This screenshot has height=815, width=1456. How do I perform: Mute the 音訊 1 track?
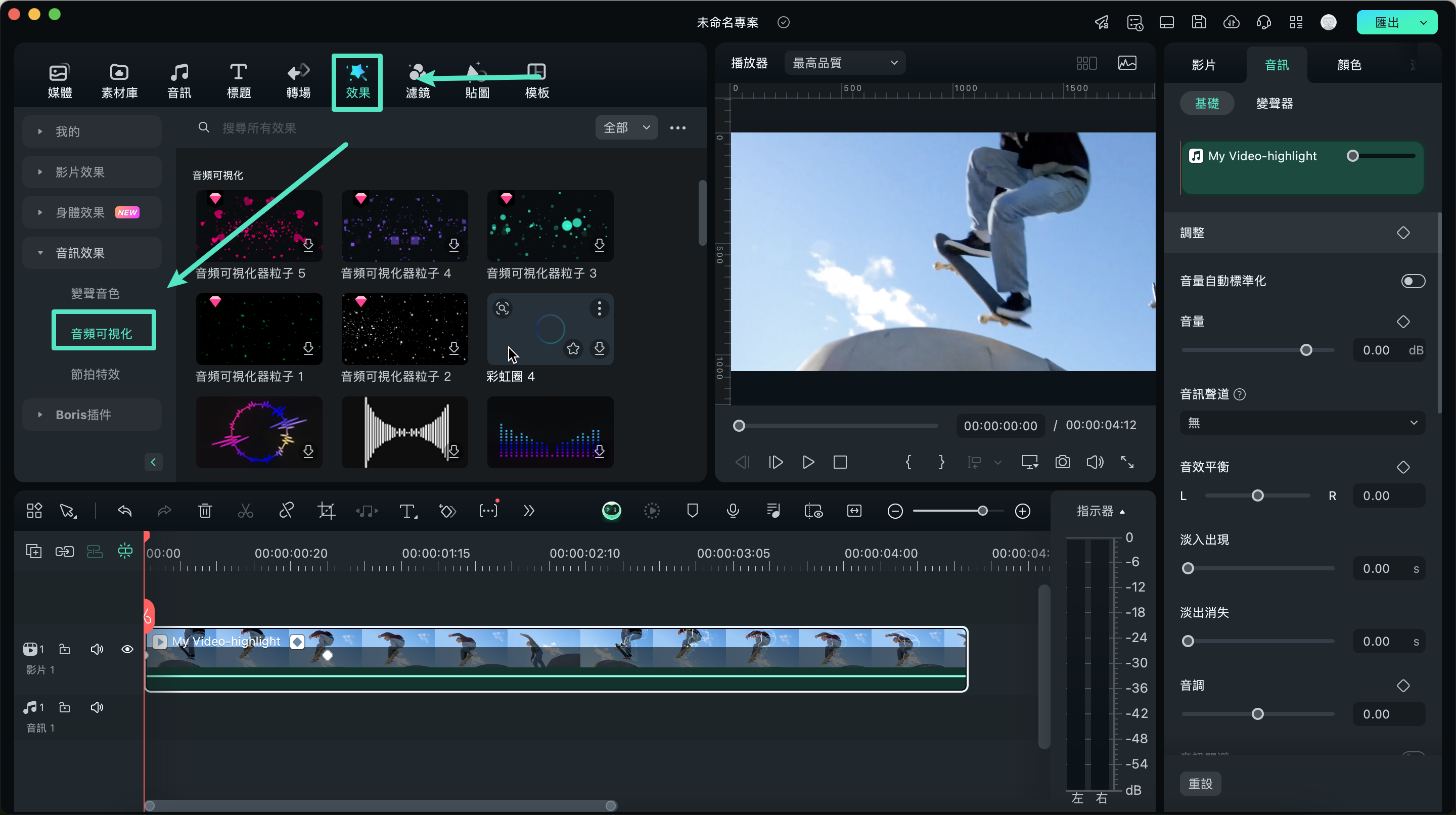(97, 707)
